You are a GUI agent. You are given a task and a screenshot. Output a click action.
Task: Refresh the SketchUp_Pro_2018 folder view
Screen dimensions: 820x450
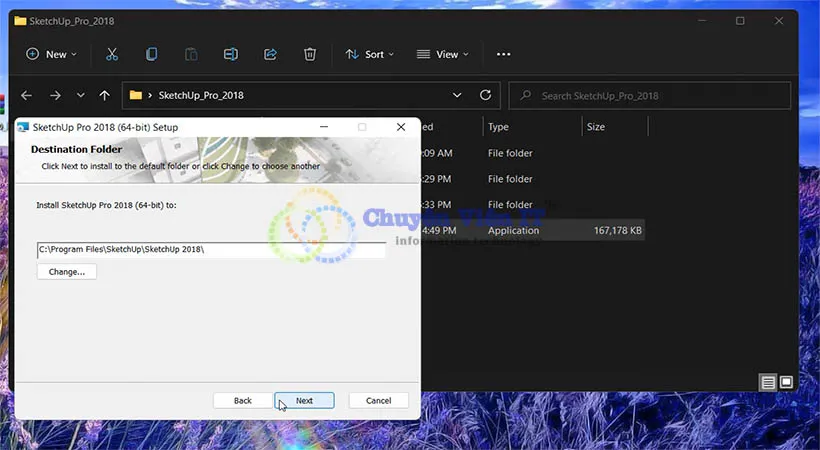coord(485,96)
